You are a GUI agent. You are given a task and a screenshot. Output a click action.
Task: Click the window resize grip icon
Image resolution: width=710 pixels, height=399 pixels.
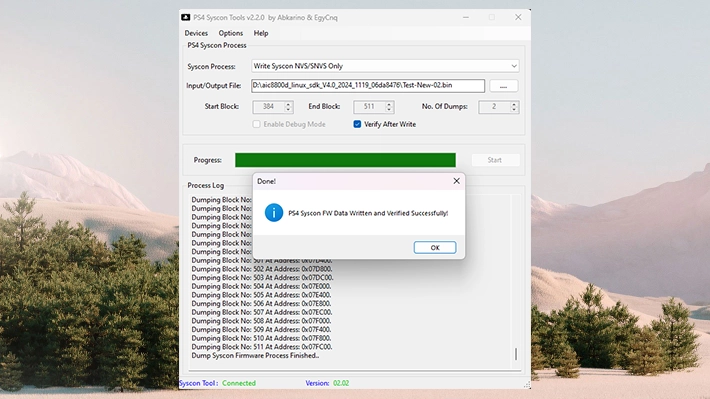pos(527,385)
